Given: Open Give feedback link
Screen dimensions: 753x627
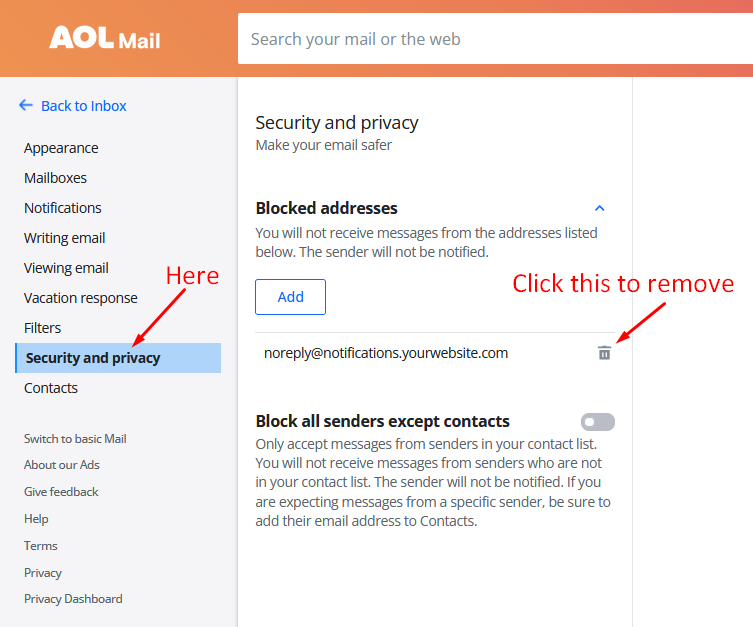Looking at the screenshot, I should point(61,492).
